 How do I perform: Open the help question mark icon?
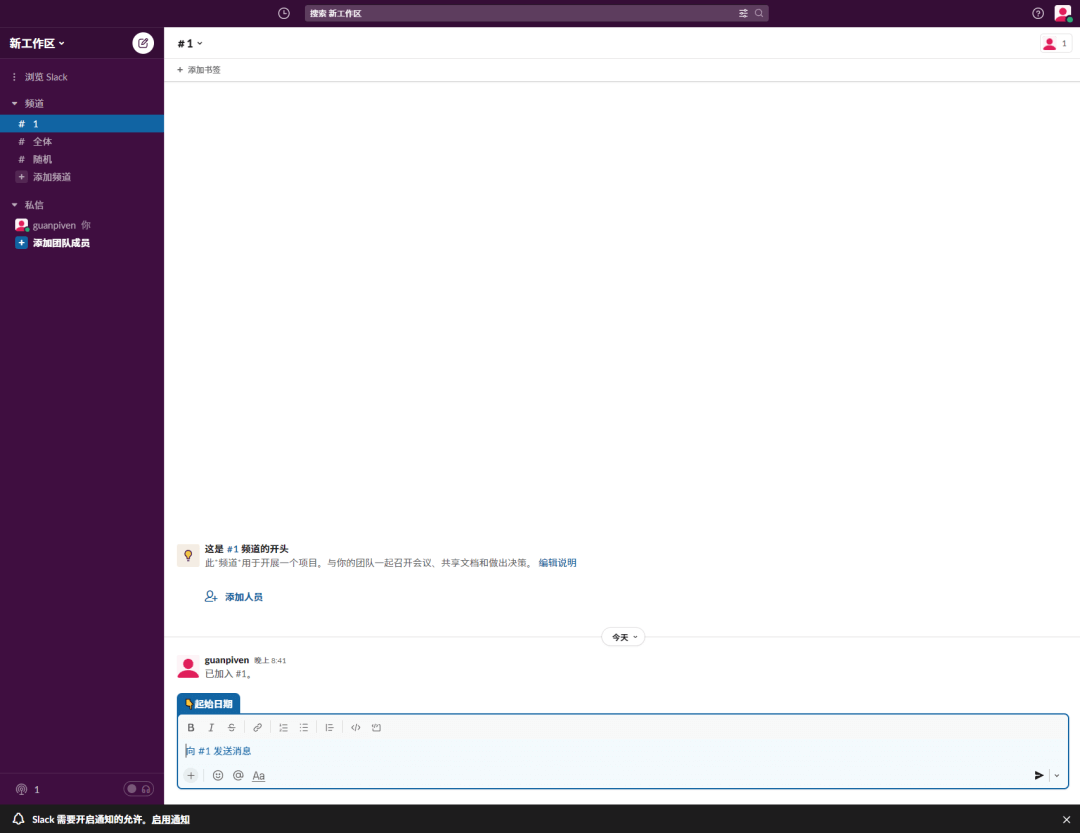[1038, 13]
